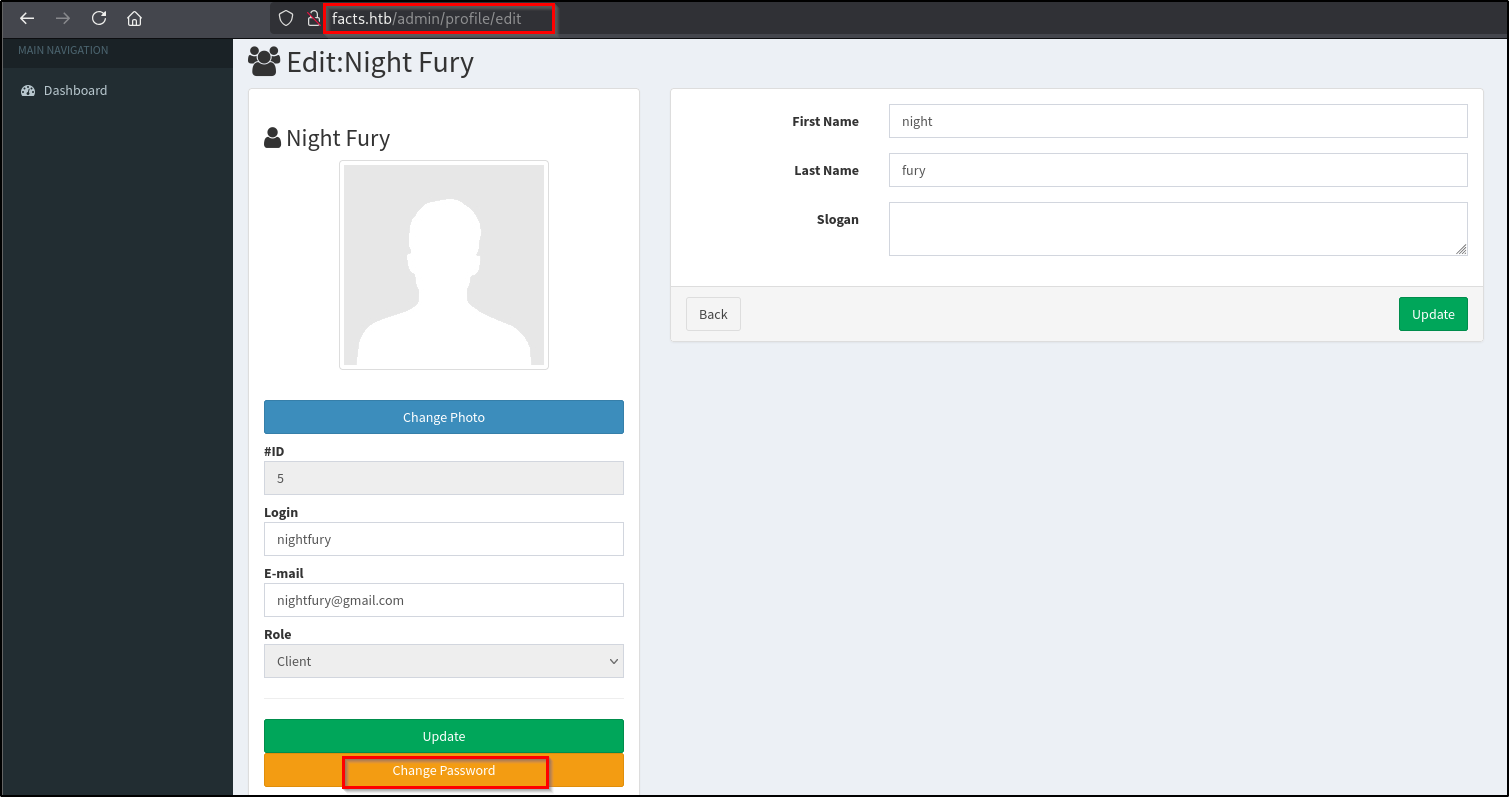Click the blue Change Photo button
Image resolution: width=1509 pixels, height=797 pixels.
(x=444, y=417)
